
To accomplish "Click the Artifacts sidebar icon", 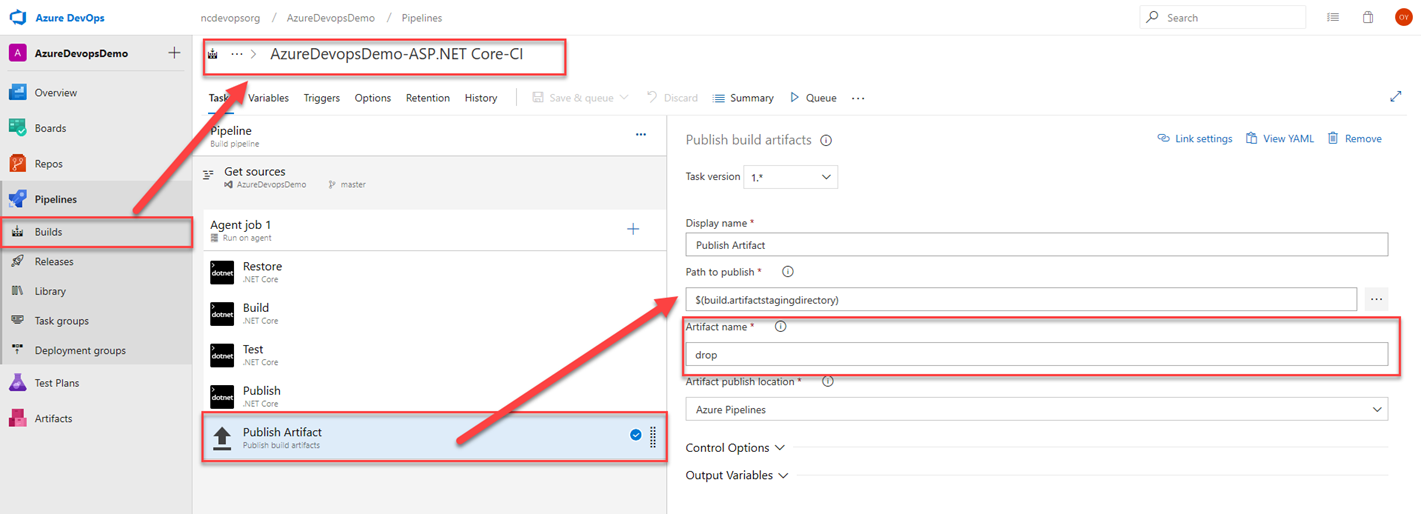I will click(x=17, y=418).
